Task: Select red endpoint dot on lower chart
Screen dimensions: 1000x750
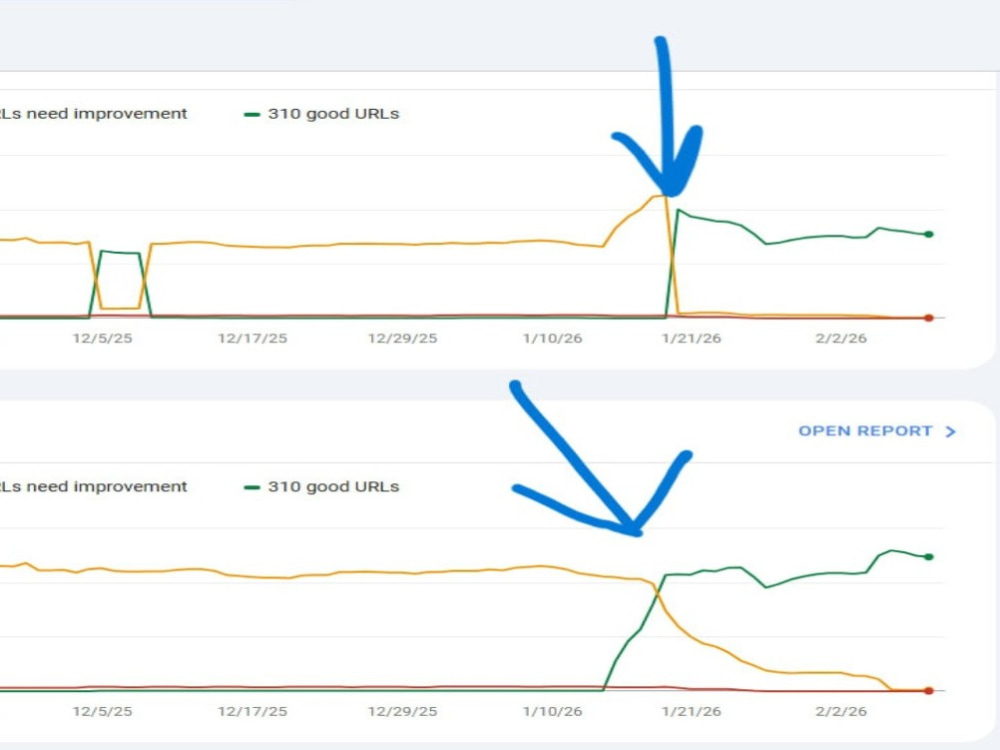Action: 929,691
